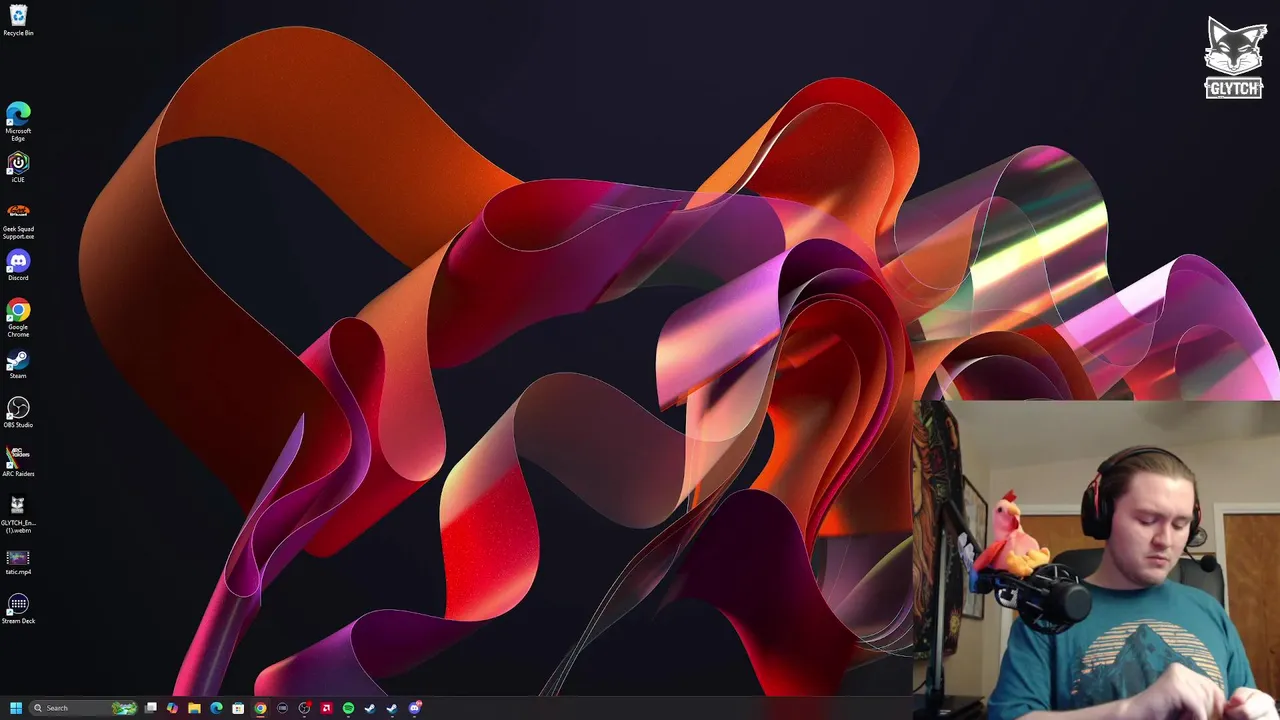Open Task View from the taskbar
The width and height of the screenshot is (1280, 720).
(x=150, y=708)
